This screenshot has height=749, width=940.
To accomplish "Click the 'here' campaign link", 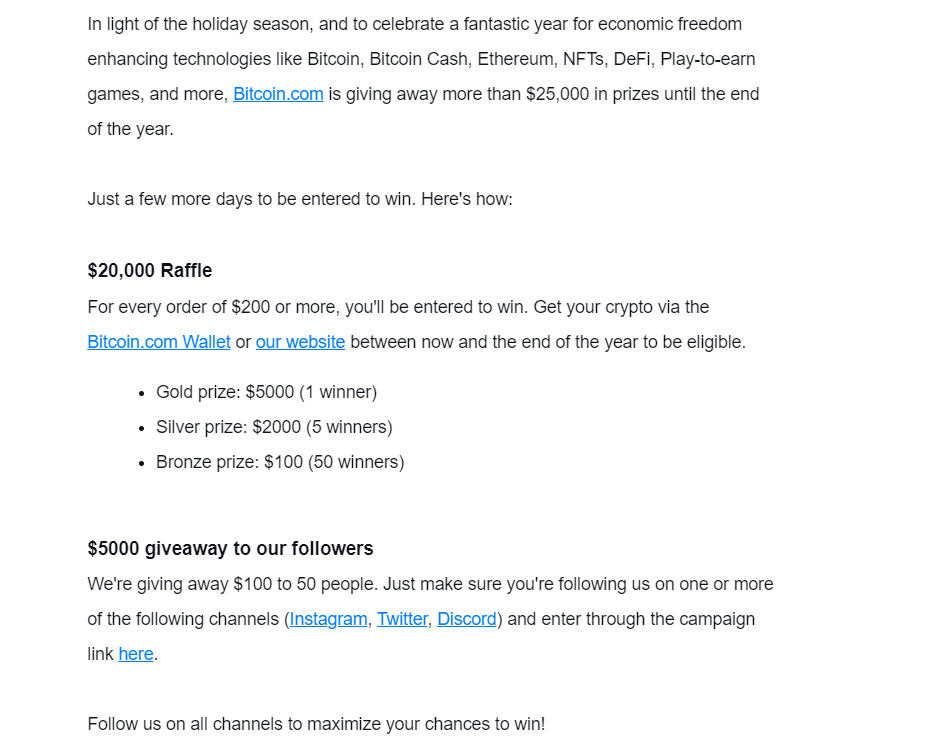I will pos(136,654).
